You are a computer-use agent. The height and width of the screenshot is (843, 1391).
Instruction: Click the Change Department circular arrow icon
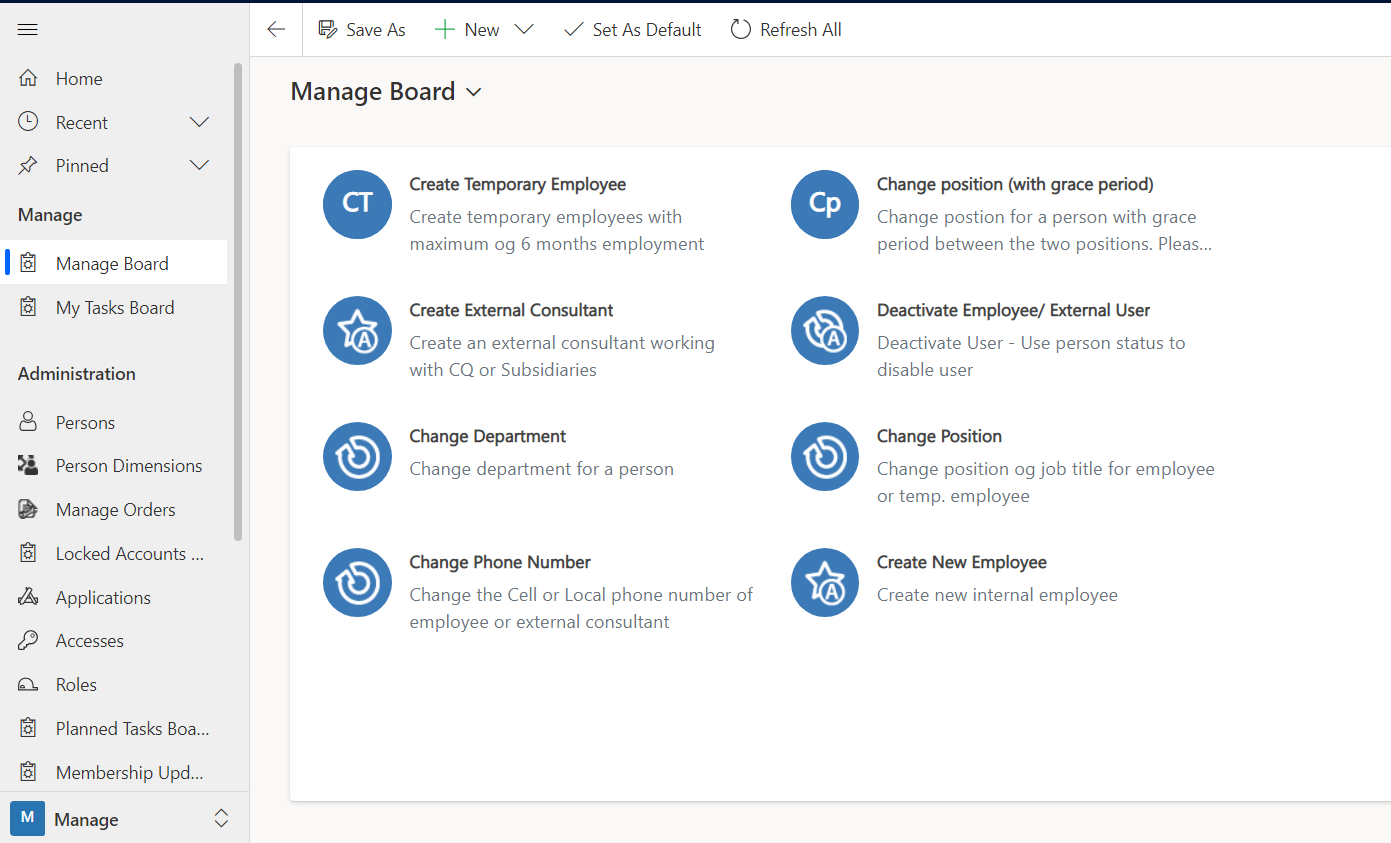[357, 456]
